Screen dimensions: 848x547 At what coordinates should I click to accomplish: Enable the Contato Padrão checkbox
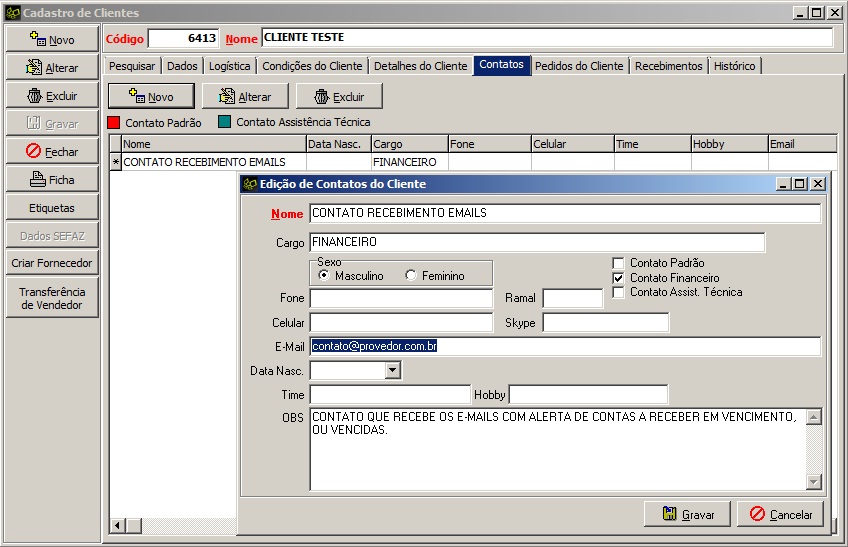coord(619,263)
